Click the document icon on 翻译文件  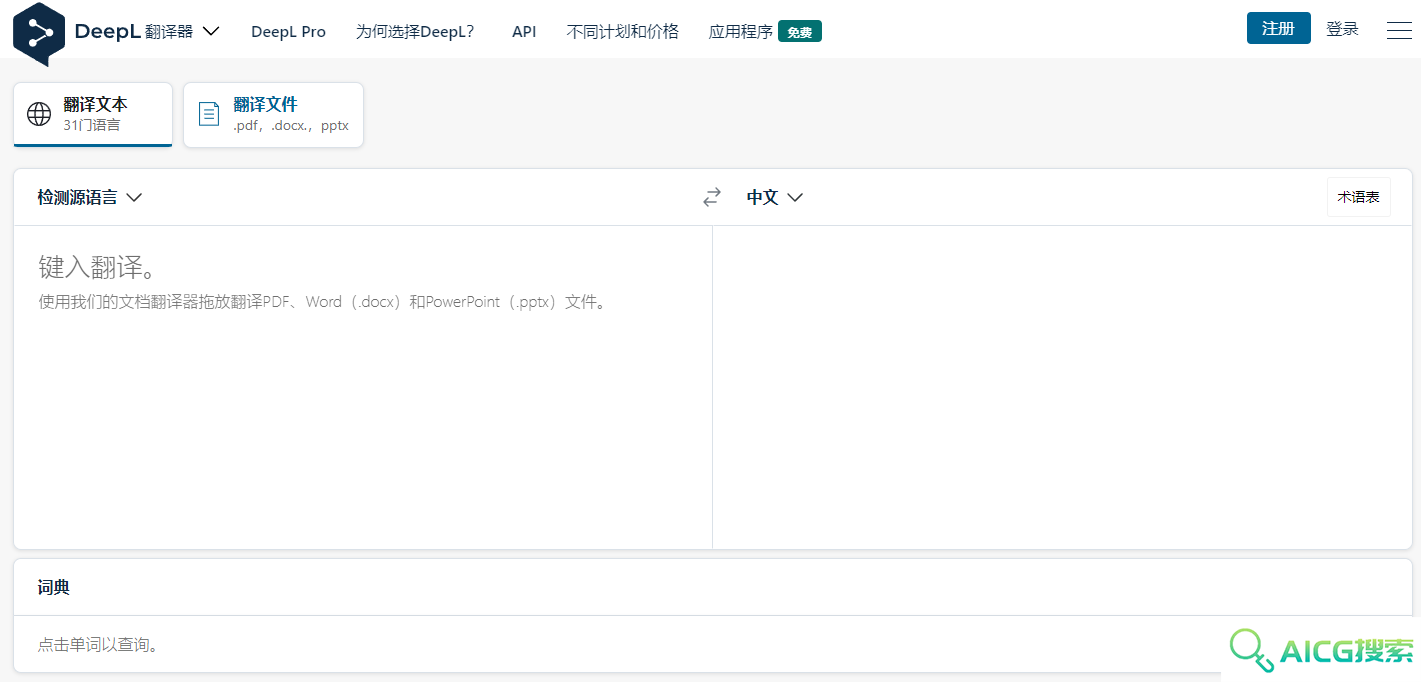coord(209,114)
